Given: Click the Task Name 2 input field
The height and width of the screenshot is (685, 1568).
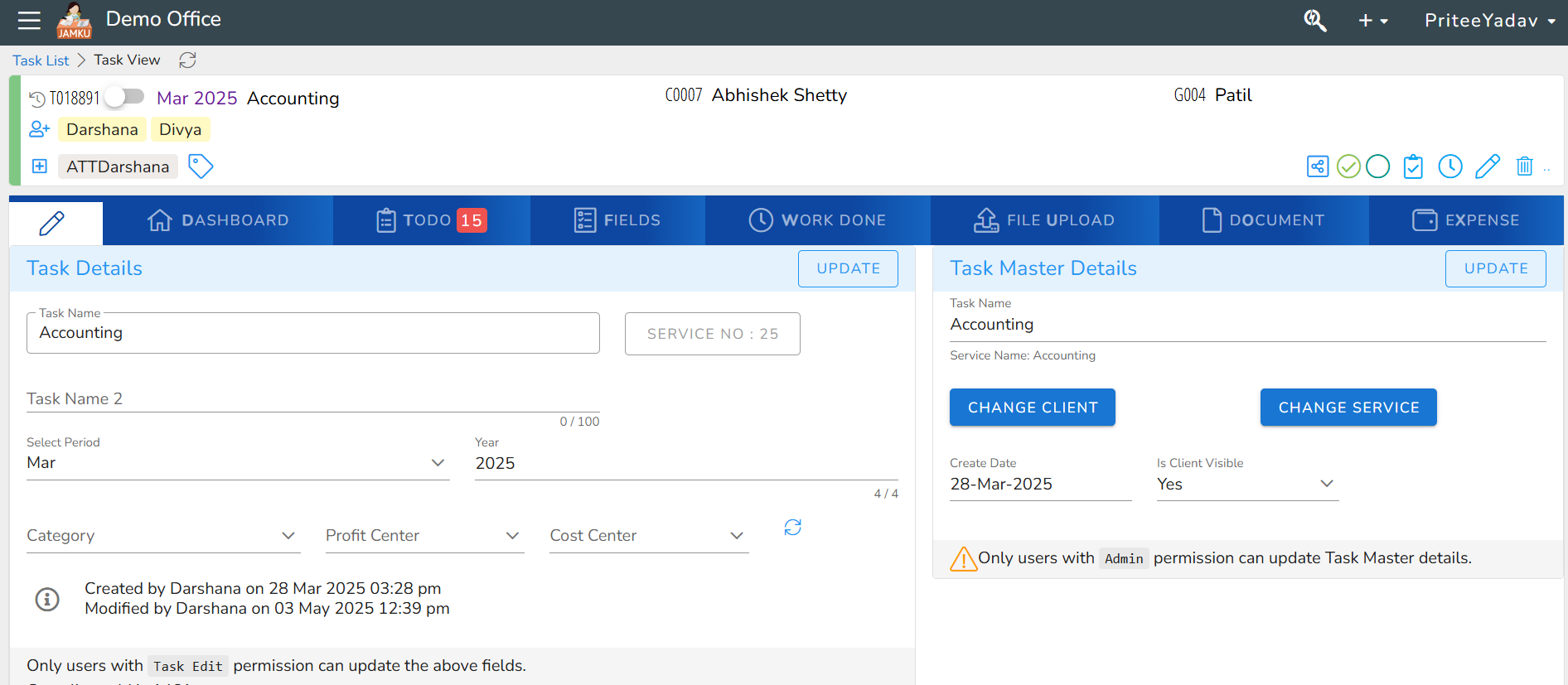Looking at the screenshot, I should (x=313, y=399).
